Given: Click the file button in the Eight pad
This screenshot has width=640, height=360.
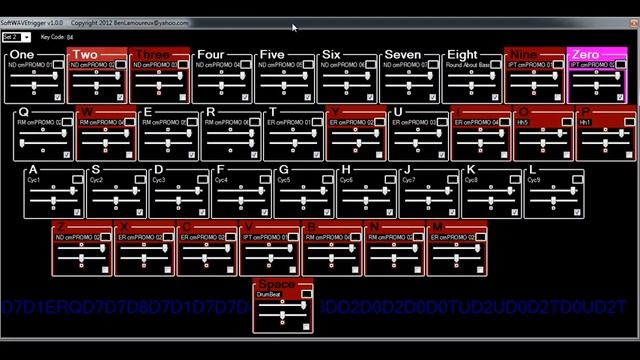Looking at the screenshot, I should point(496,64).
